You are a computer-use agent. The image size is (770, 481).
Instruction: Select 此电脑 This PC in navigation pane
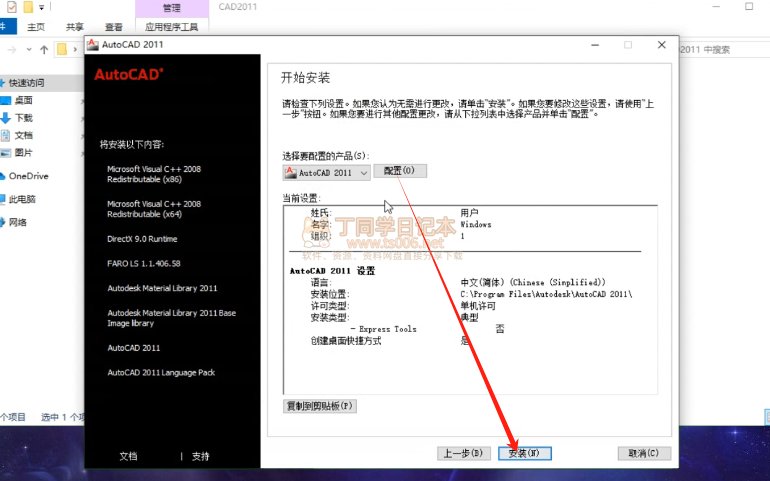pos(21,199)
